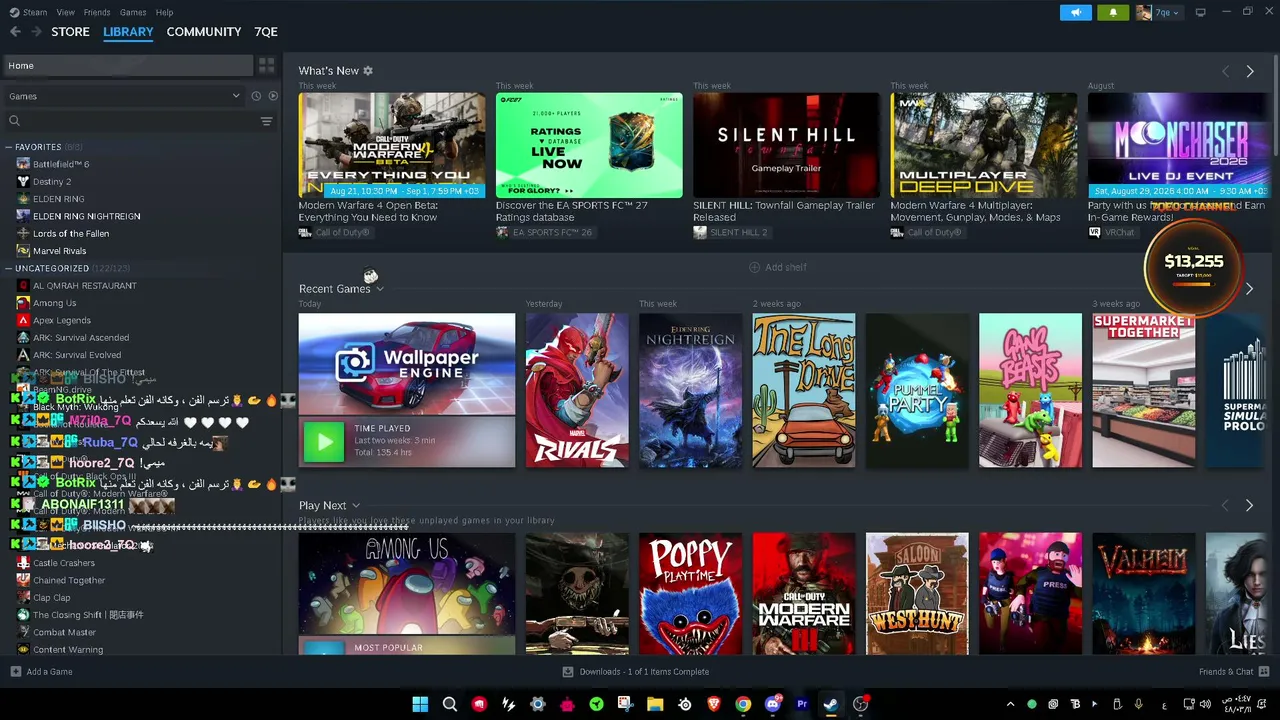Open advanced filter options icon
The image size is (1280, 720).
click(266, 121)
